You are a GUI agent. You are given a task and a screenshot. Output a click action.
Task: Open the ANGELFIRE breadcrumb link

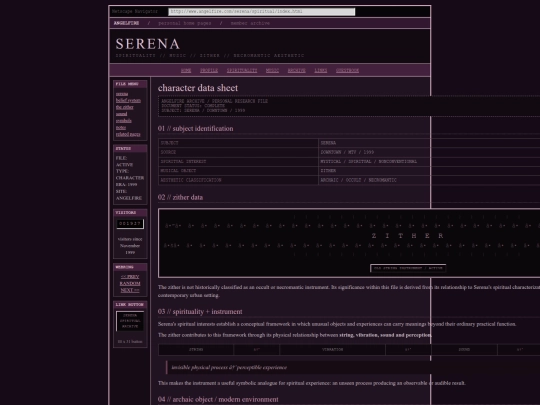(126, 23)
